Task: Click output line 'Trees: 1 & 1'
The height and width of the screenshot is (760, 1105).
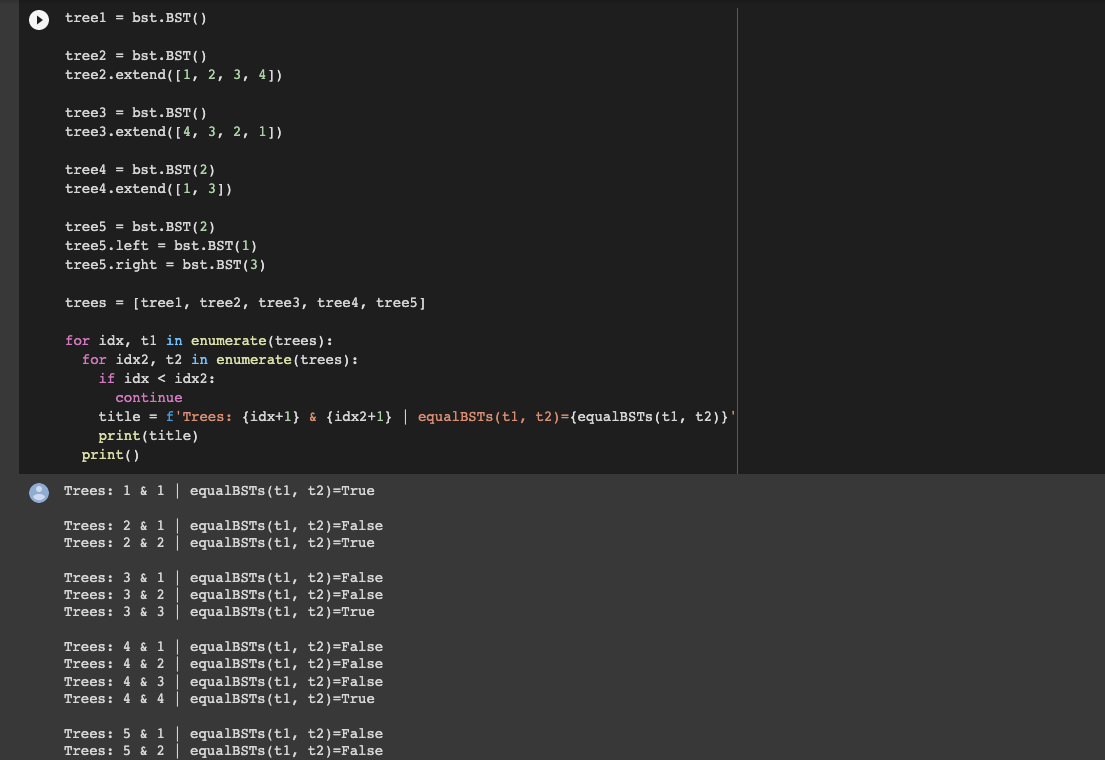Action: point(219,491)
